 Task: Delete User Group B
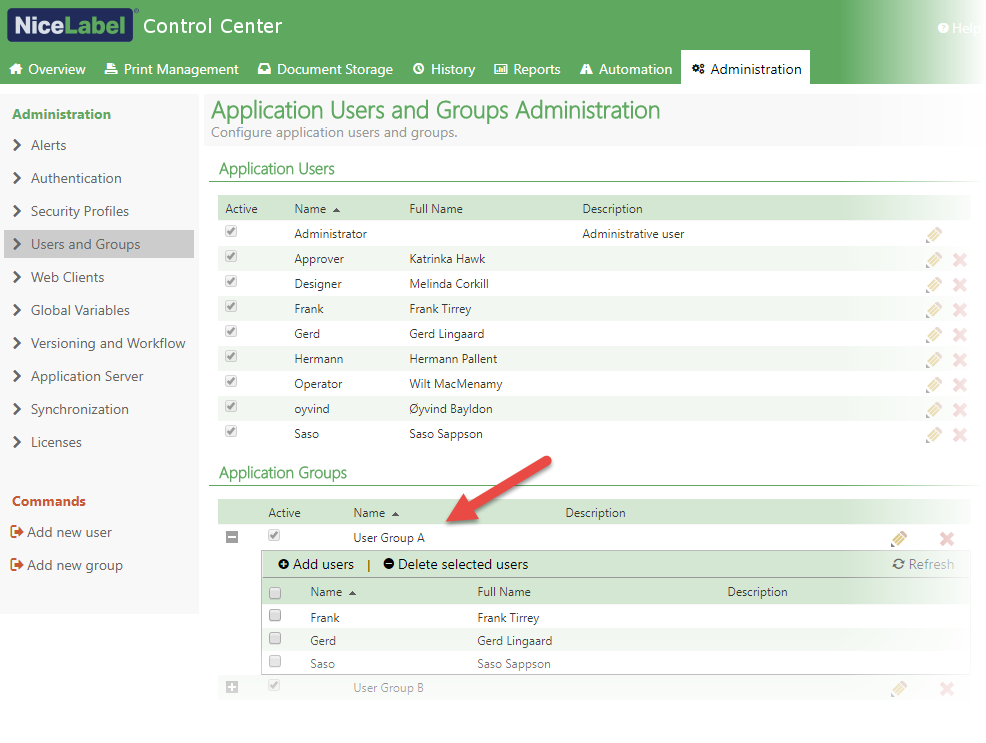tap(946, 689)
